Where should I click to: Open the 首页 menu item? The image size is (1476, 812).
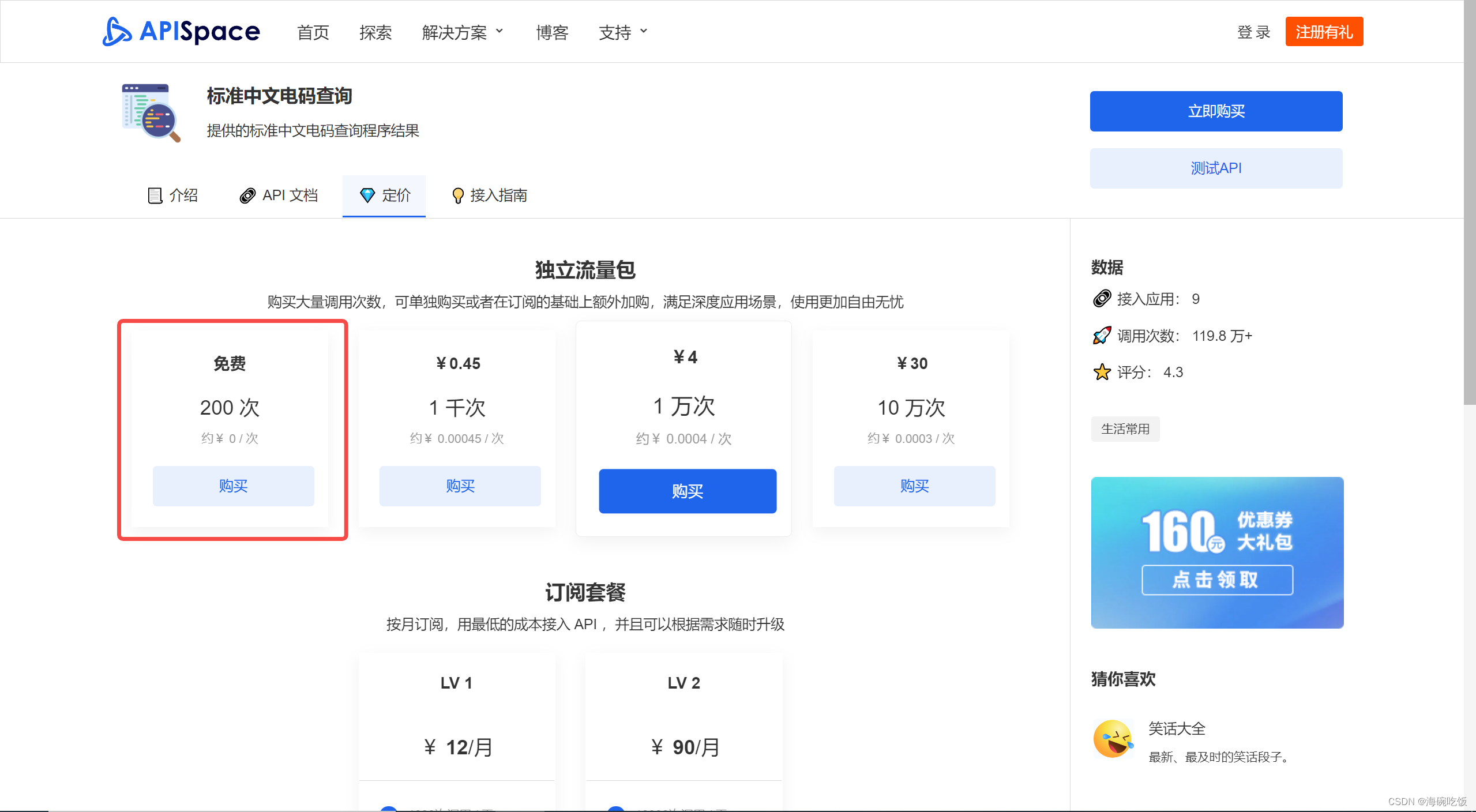pos(313,33)
